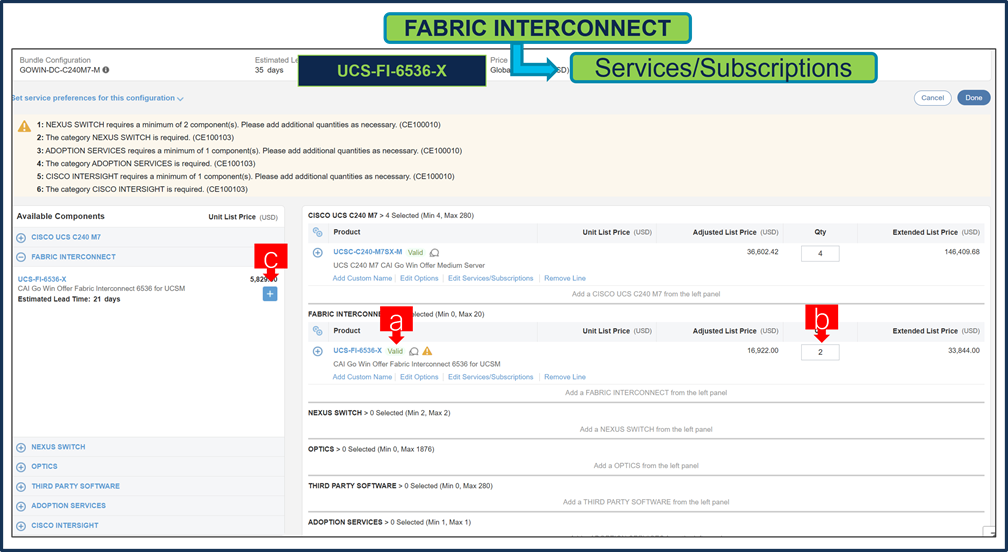Screen dimensions: 1008x552
Task: Click Edit Options for UCS-FI-6536-X
Action: [419, 377]
